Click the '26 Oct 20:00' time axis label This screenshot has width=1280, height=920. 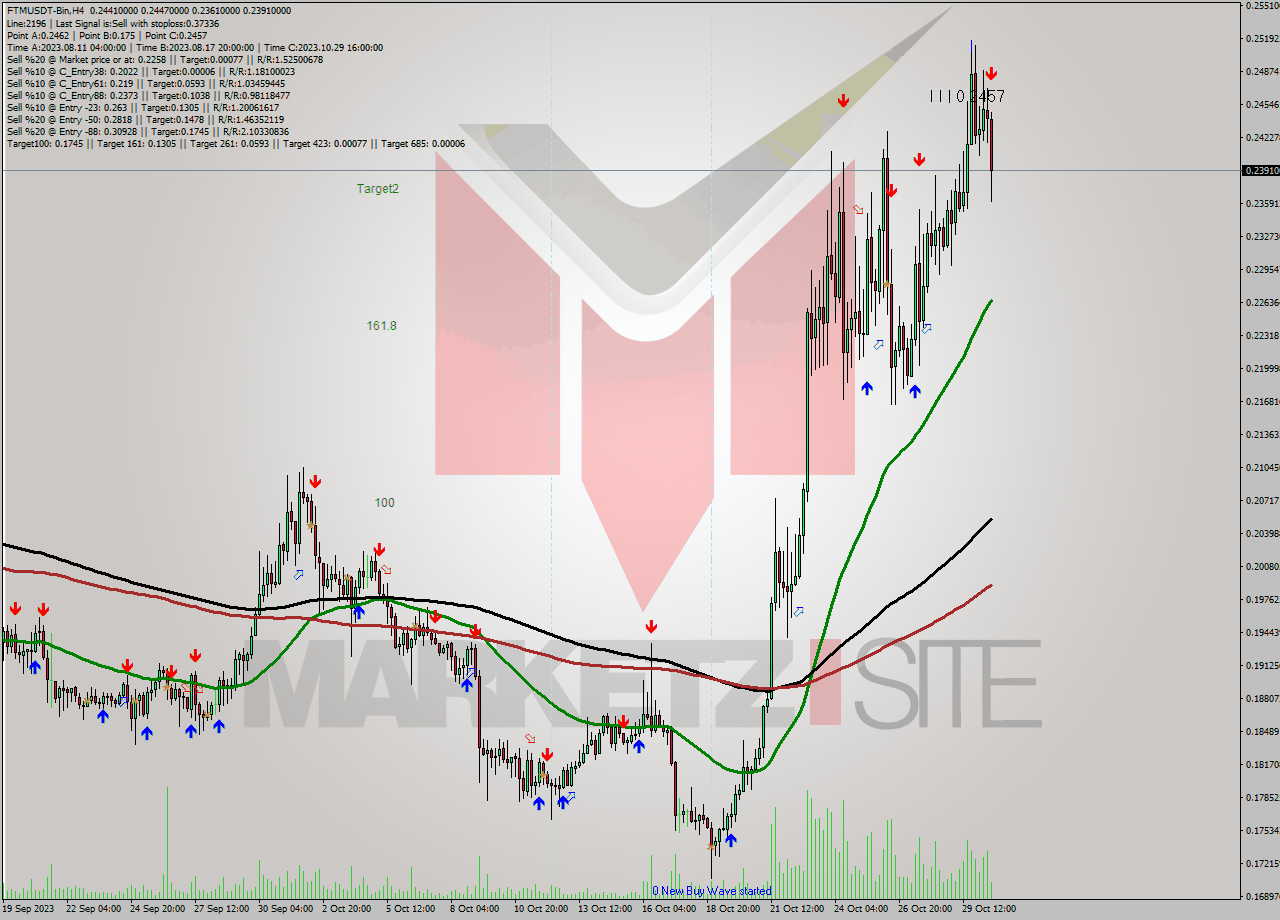pos(924,909)
